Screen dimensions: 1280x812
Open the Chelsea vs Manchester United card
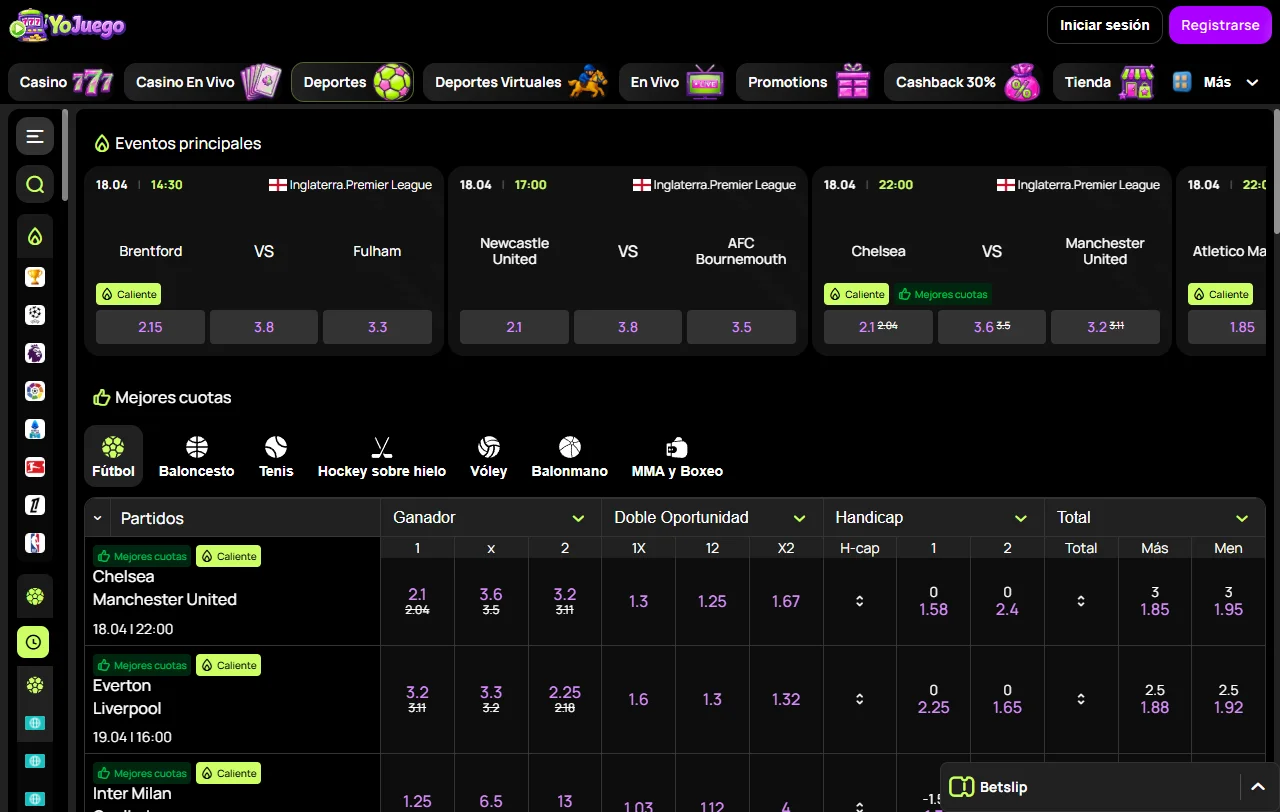pos(992,261)
